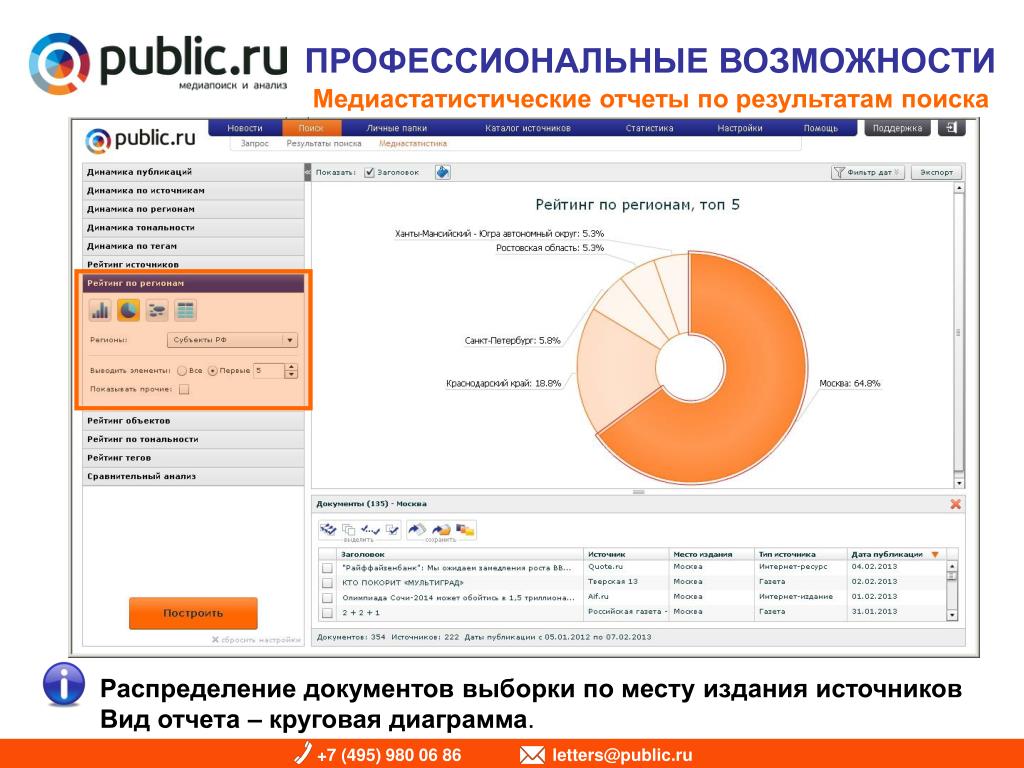Click the Поддержка button
This screenshot has width=1024, height=768.
coord(897,128)
